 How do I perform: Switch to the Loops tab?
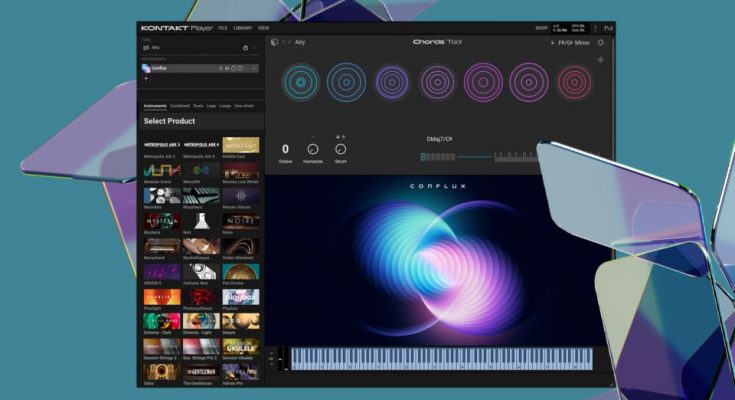225,106
